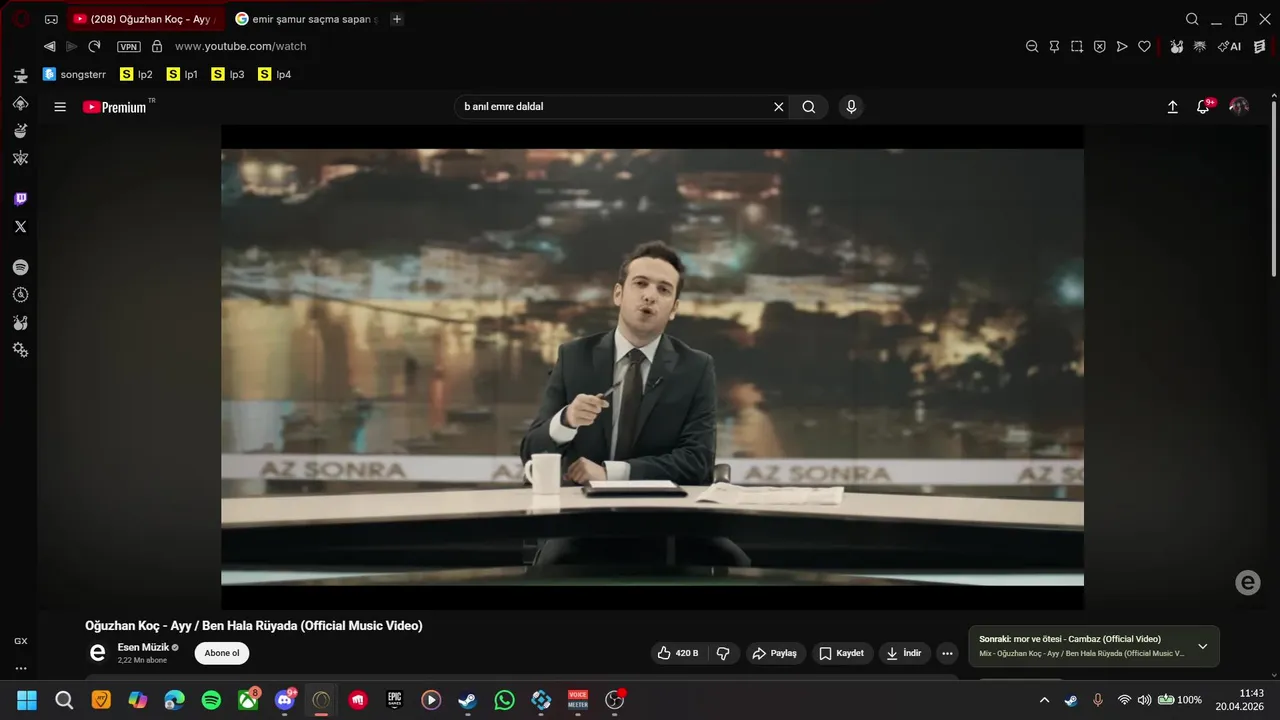Open YouTube notifications bell

tap(1203, 107)
